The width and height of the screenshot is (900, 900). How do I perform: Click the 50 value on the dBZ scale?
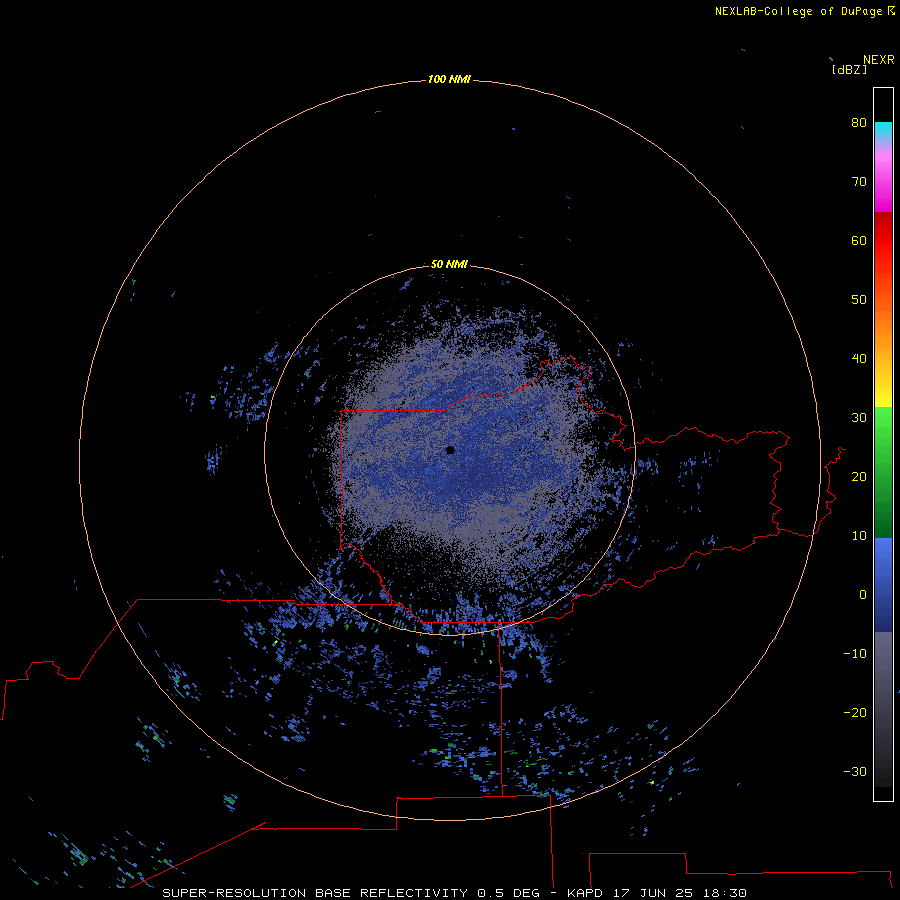(x=859, y=300)
